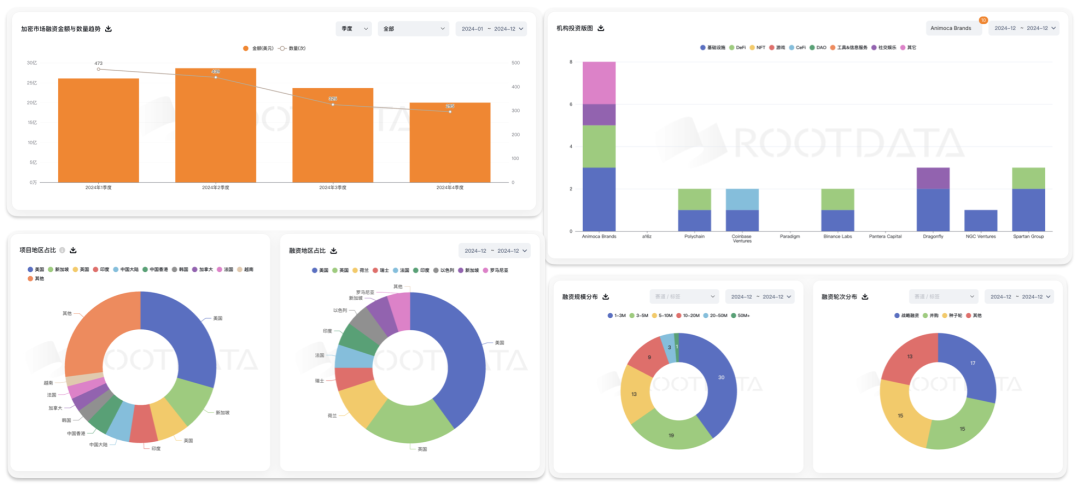Screen dimensions: 1080x489
Task: Toggle the 荷兰 legend in 融资地区占比
Action: (361, 270)
